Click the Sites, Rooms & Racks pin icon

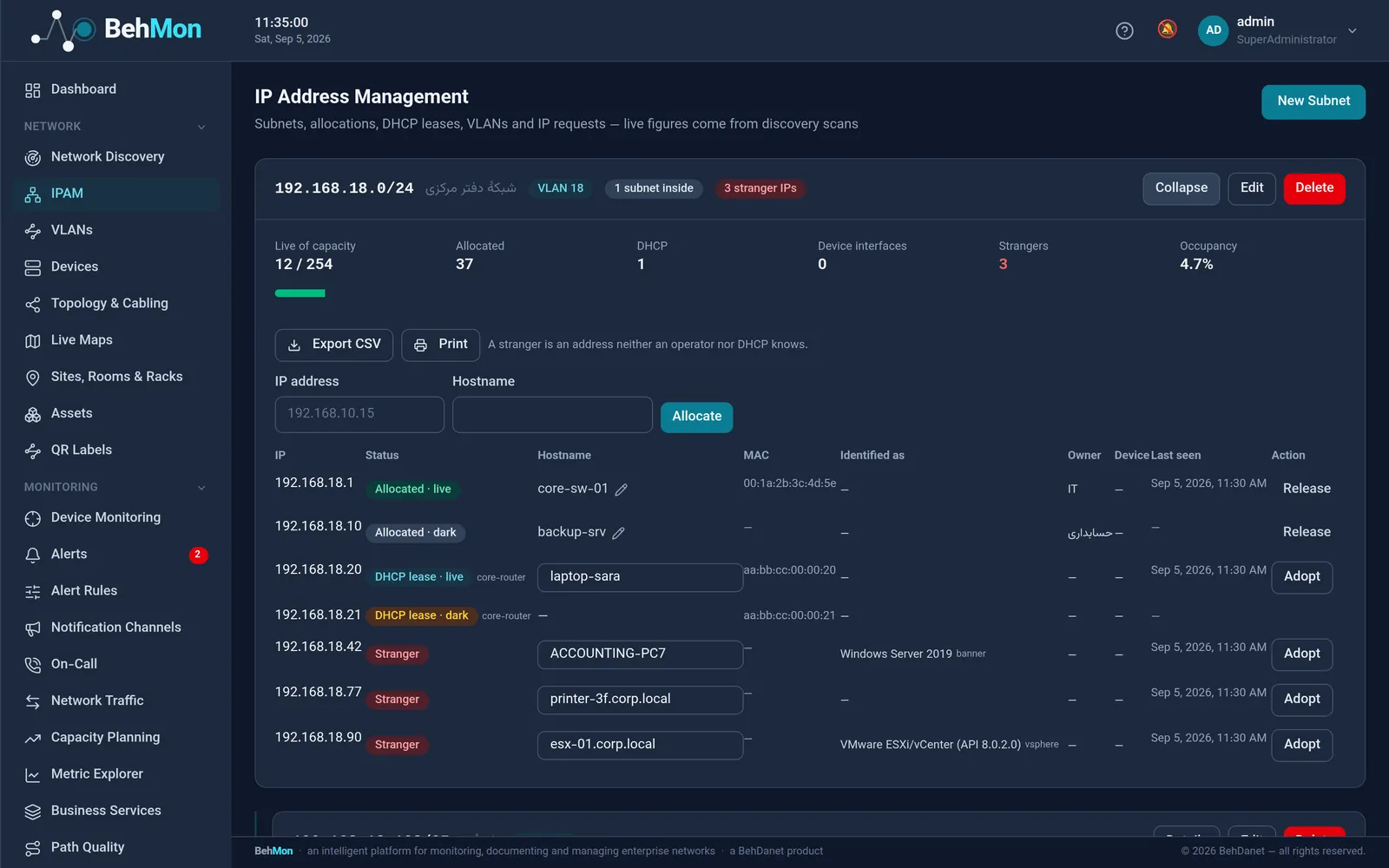click(33, 378)
